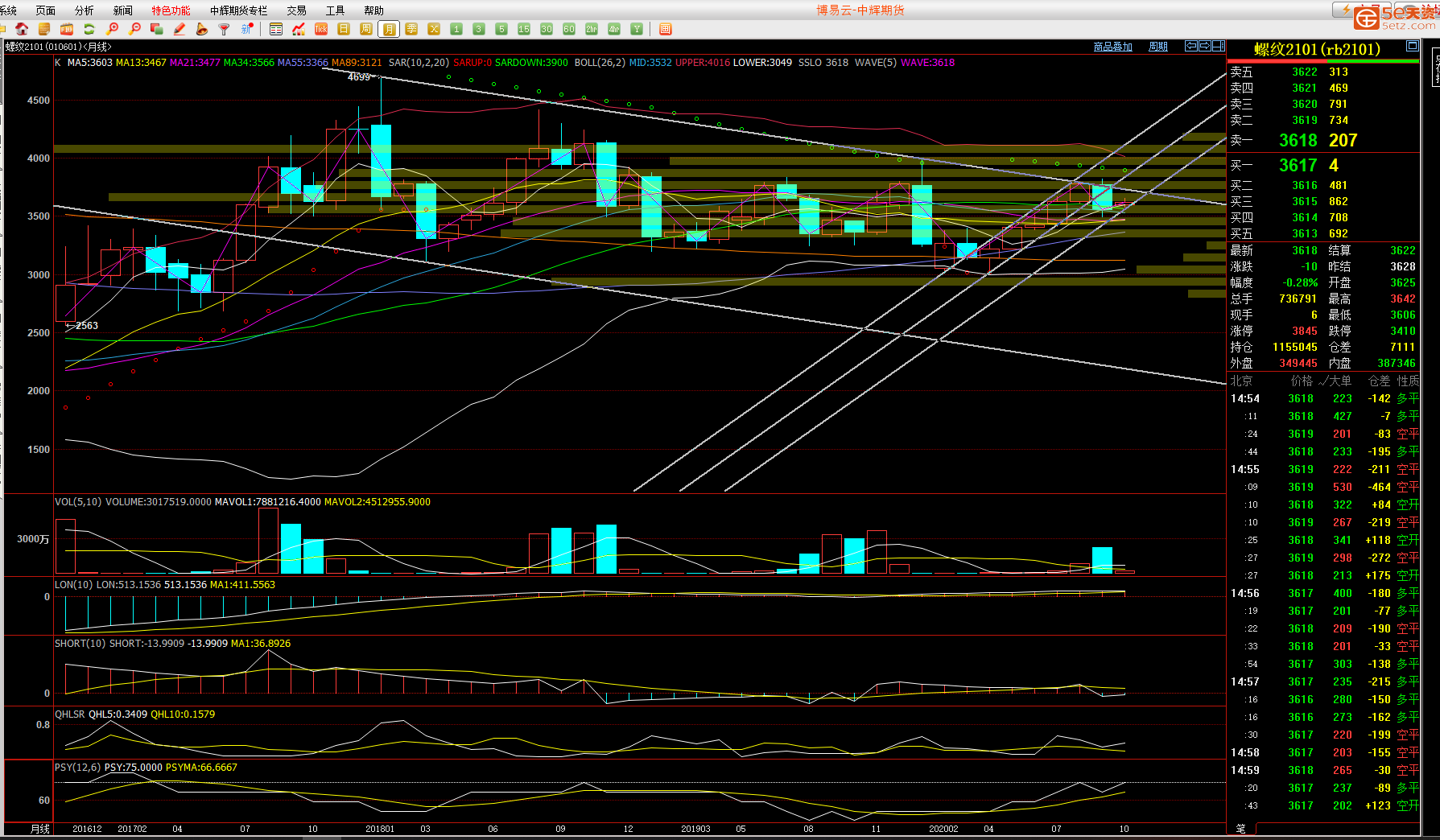Click the green Y period icon

coord(637,29)
